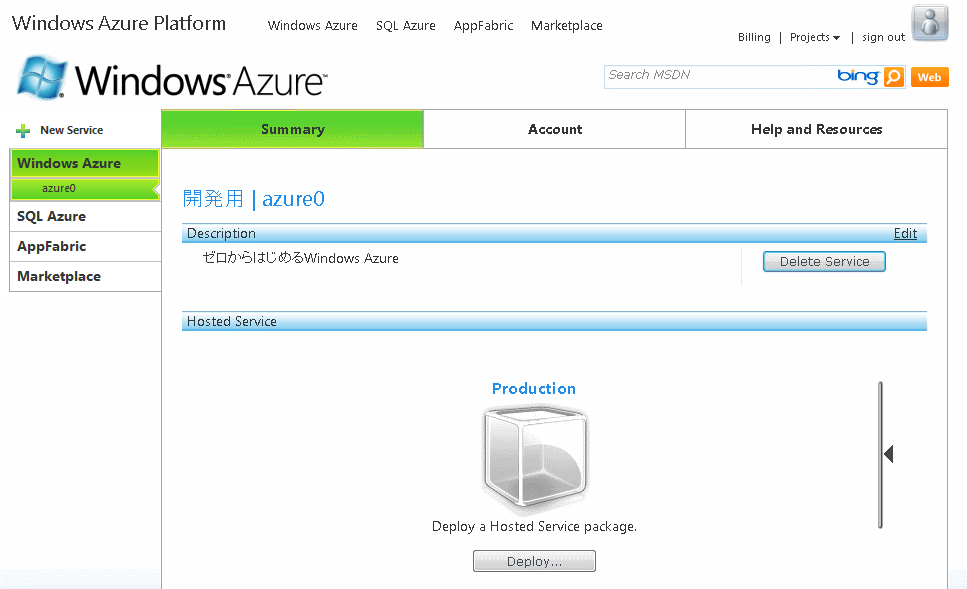Screen dimensions: 967x589
Task: Click the Description section header label
Action: click(x=221, y=233)
